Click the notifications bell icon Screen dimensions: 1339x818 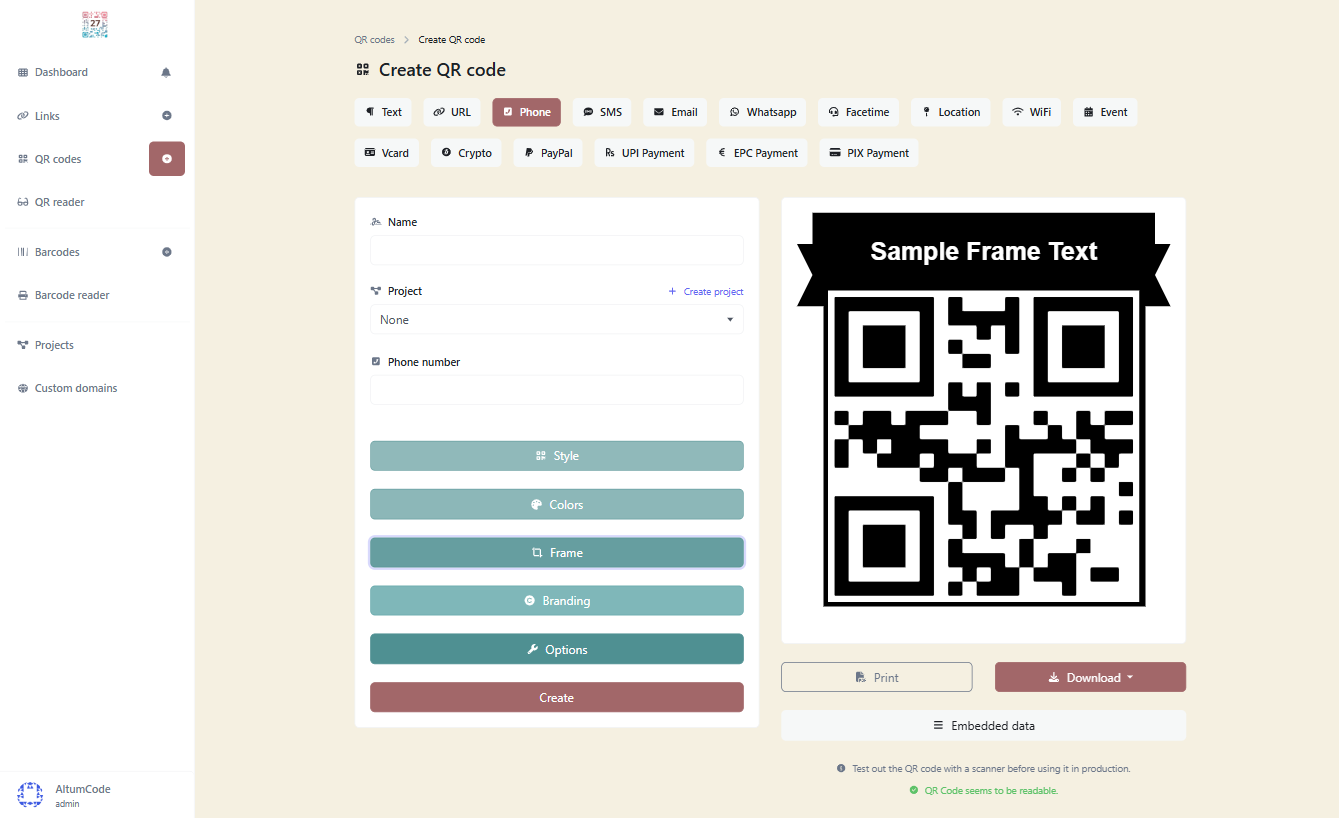pyautogui.click(x=166, y=72)
